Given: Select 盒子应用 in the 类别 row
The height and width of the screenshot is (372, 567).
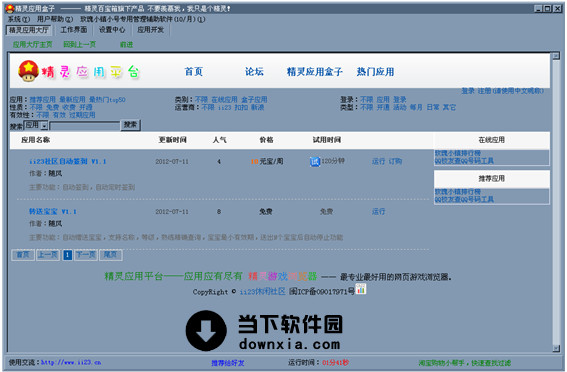Looking at the screenshot, I should click(254, 99).
